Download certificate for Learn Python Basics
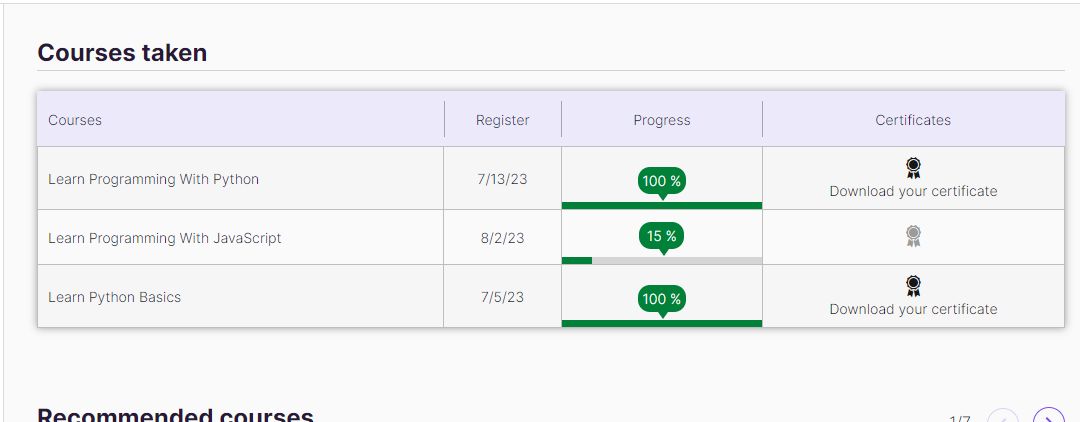The width and height of the screenshot is (1080, 422). click(x=913, y=310)
